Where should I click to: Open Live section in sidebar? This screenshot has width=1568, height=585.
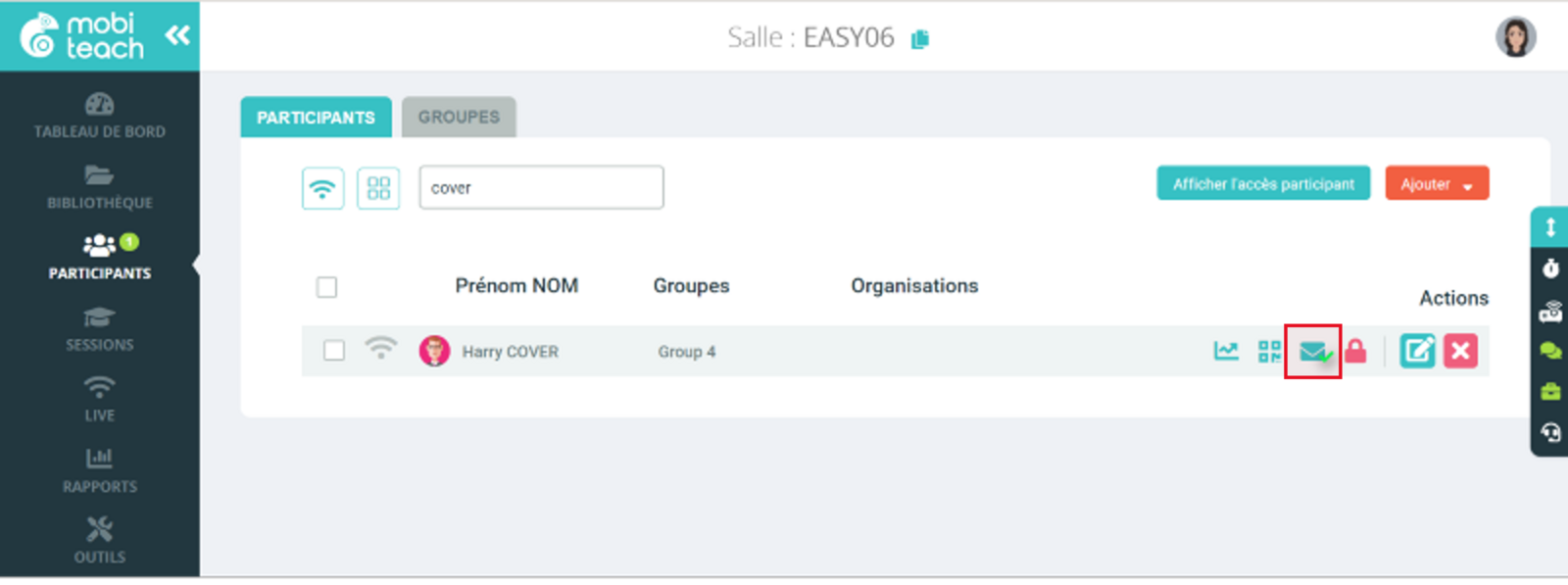99,400
